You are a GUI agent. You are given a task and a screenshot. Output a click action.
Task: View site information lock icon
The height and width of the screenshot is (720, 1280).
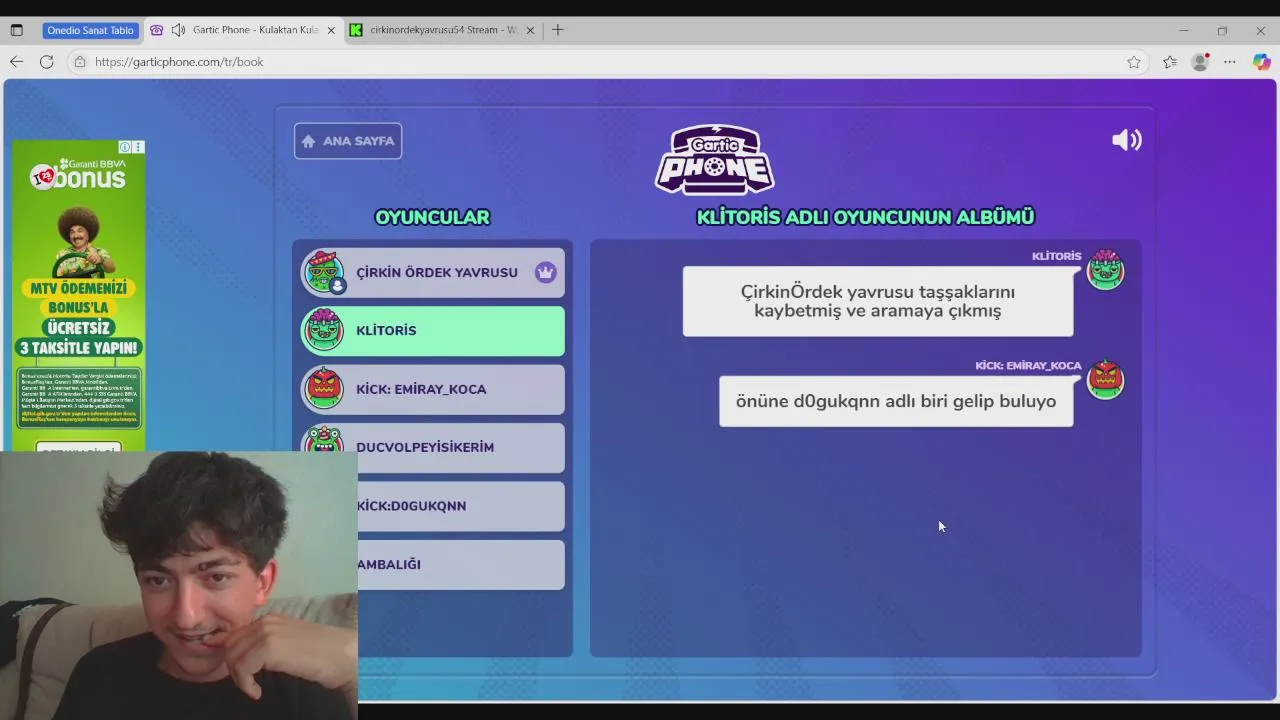click(x=80, y=62)
